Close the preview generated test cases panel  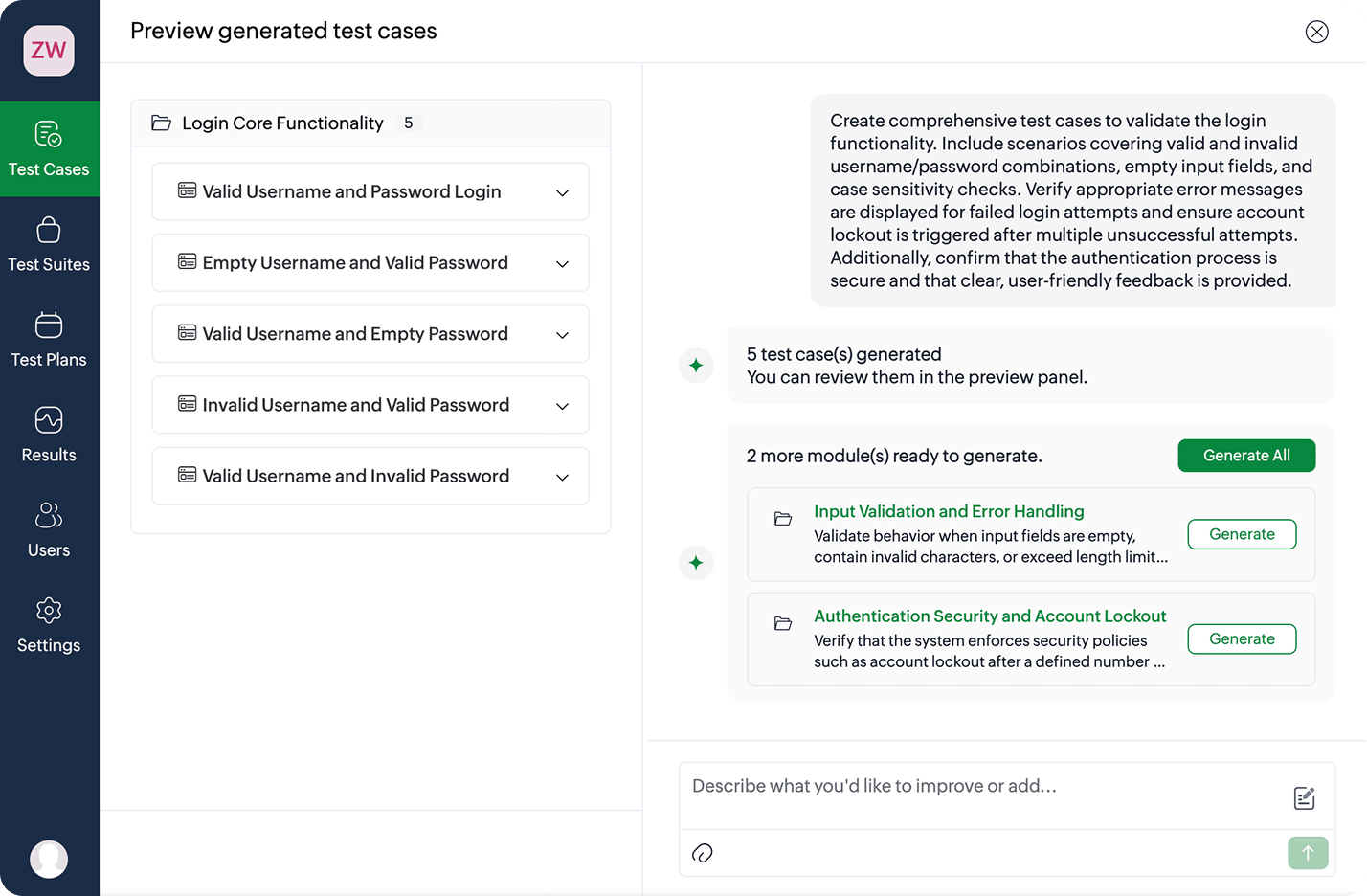(x=1317, y=32)
